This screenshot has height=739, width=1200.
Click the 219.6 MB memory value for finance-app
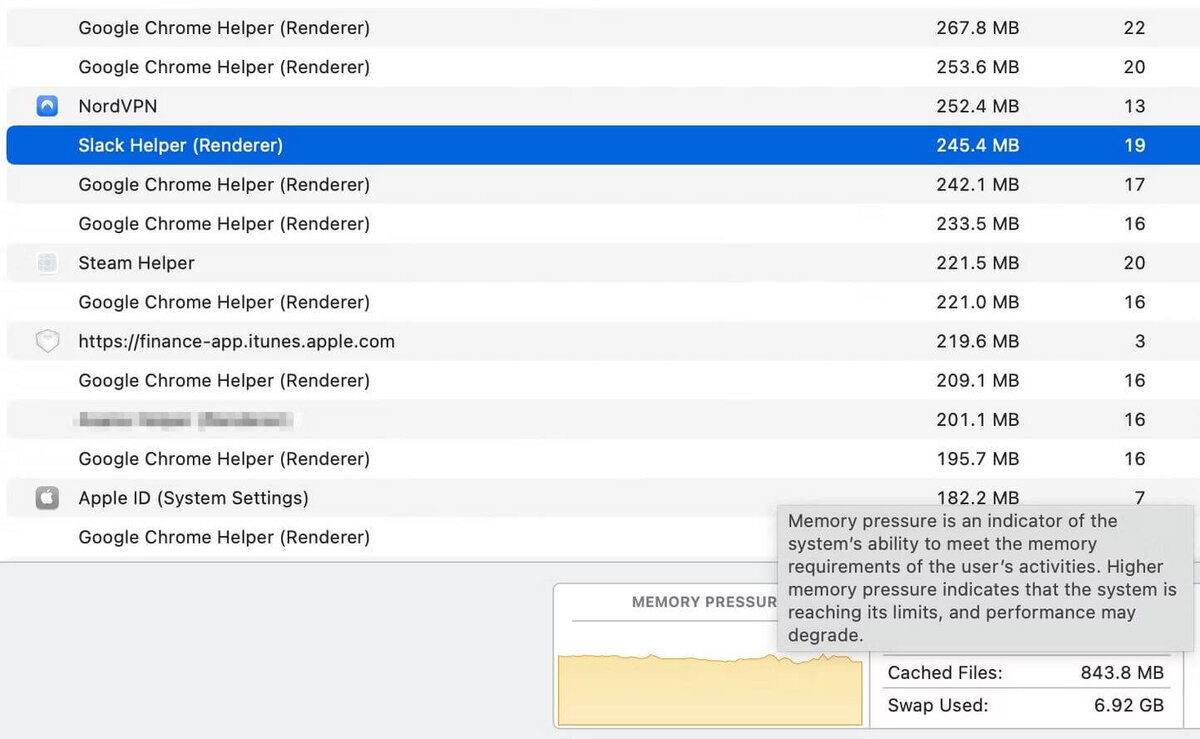pos(978,341)
